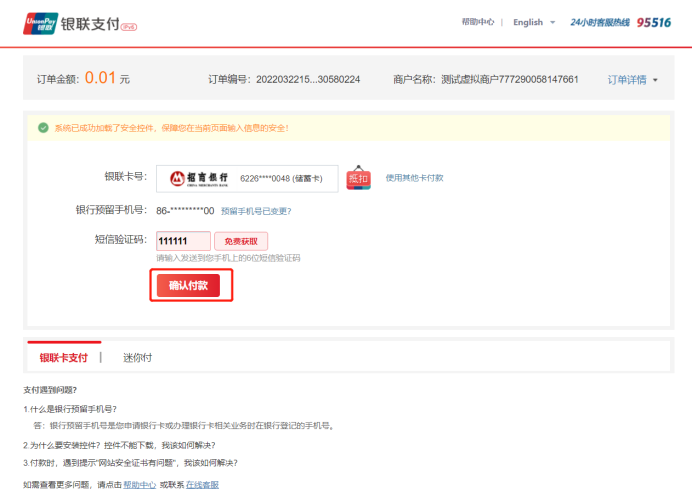Viewport: 692px width, 491px height.
Task: Click the SMS verification code input field
Action: (182, 241)
